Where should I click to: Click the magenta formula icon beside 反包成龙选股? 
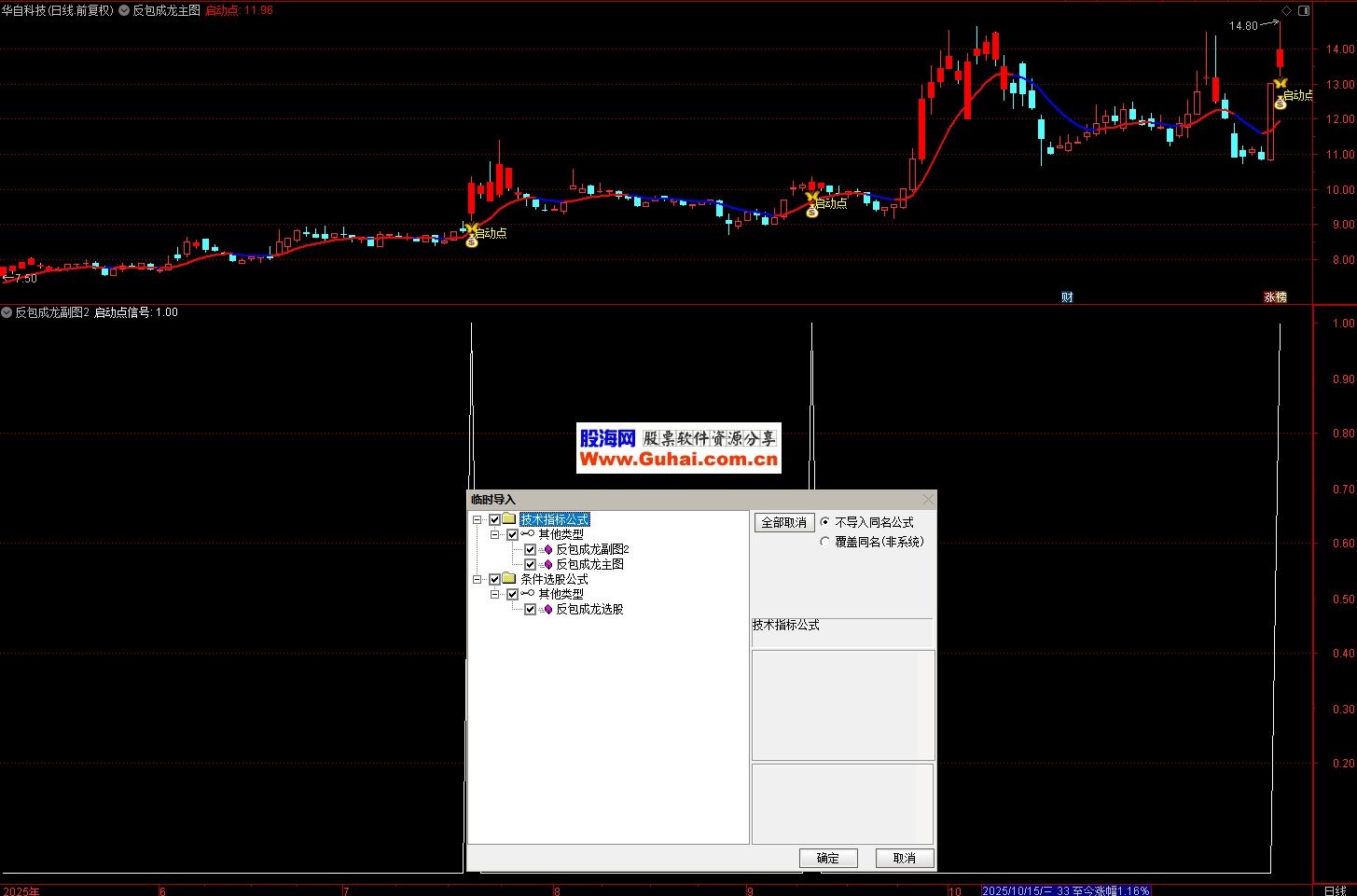coord(547,609)
